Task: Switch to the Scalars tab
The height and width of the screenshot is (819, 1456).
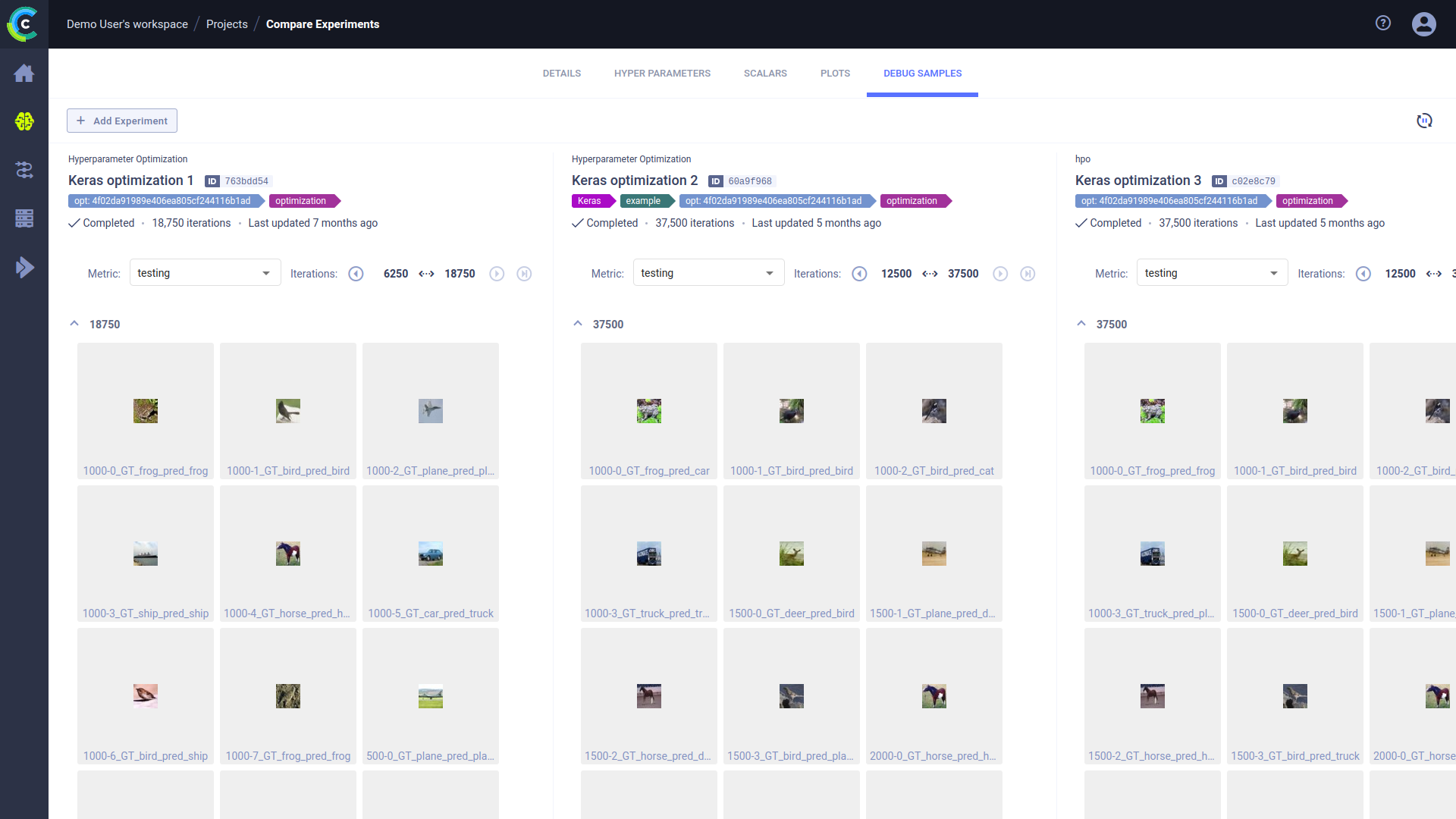Action: 765,74
